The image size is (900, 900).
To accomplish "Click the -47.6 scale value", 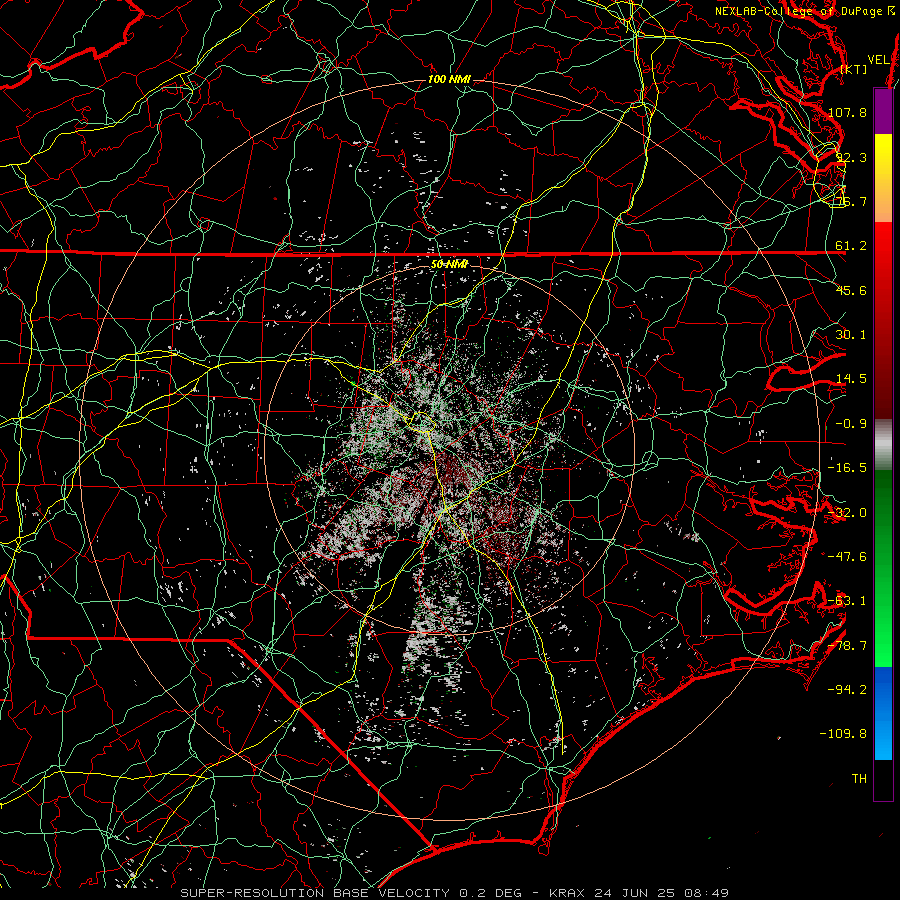I will click(847, 557).
